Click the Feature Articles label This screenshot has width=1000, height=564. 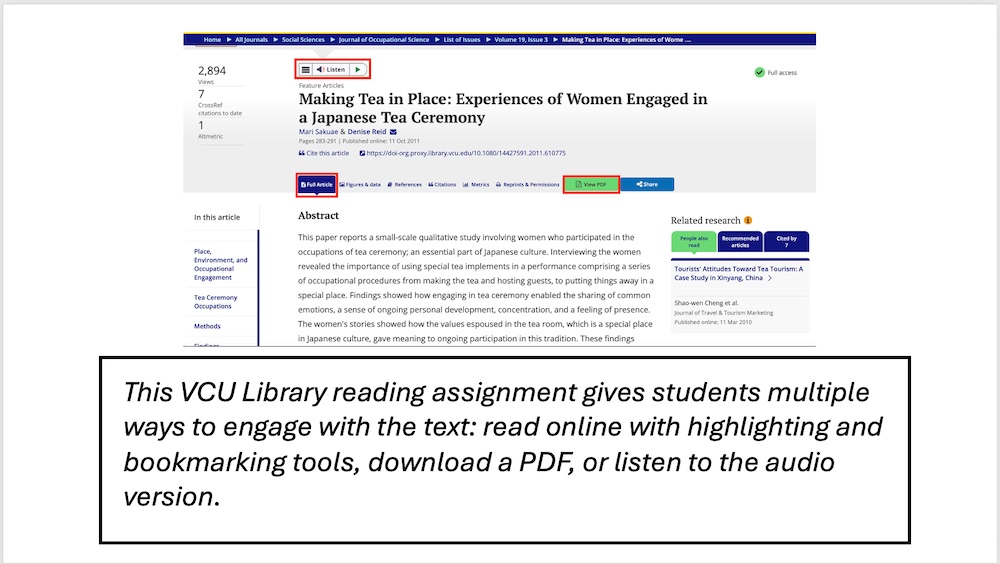pos(321,85)
